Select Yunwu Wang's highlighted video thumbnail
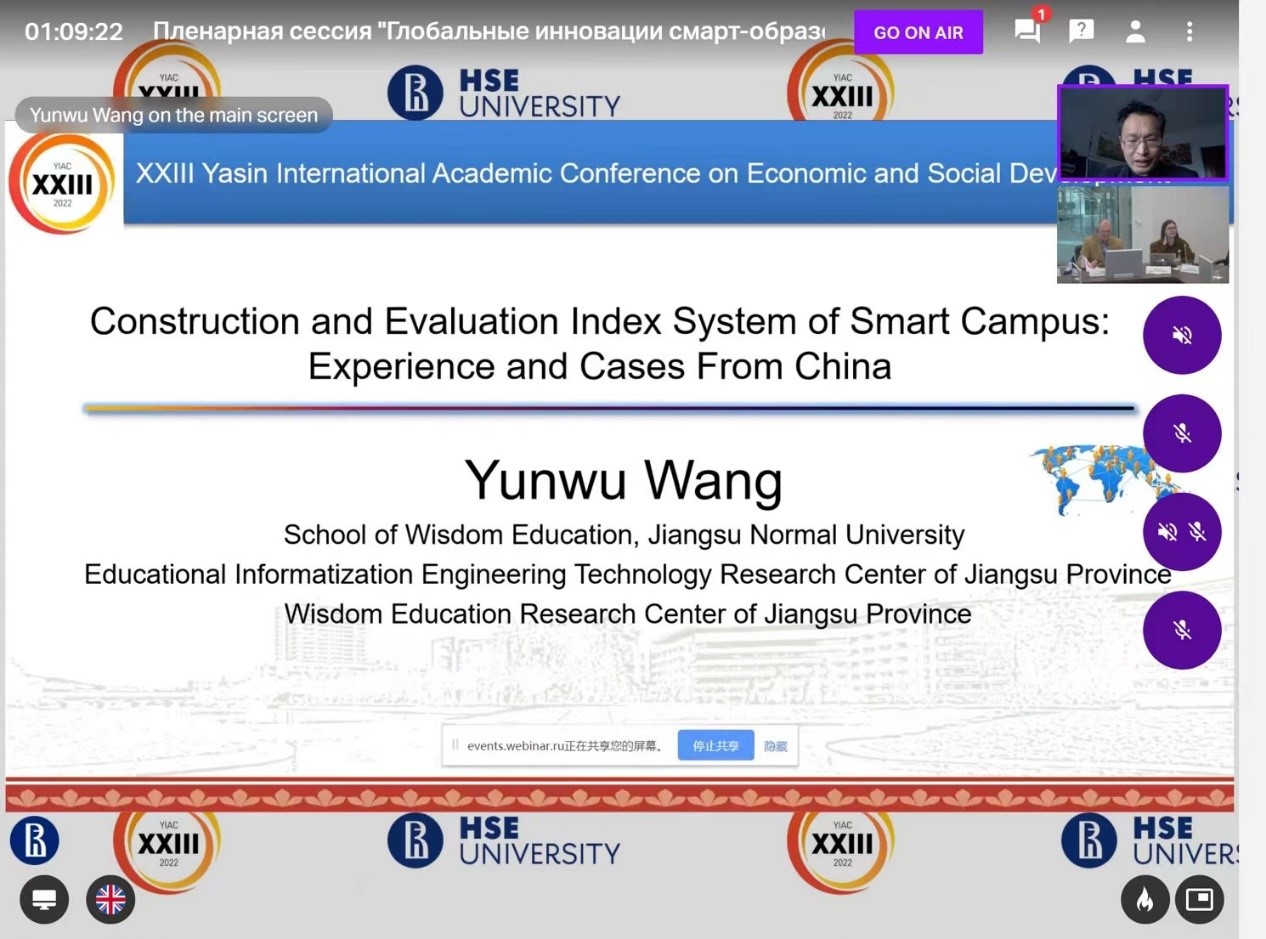Screen dimensions: 1266x939 tap(1142, 133)
